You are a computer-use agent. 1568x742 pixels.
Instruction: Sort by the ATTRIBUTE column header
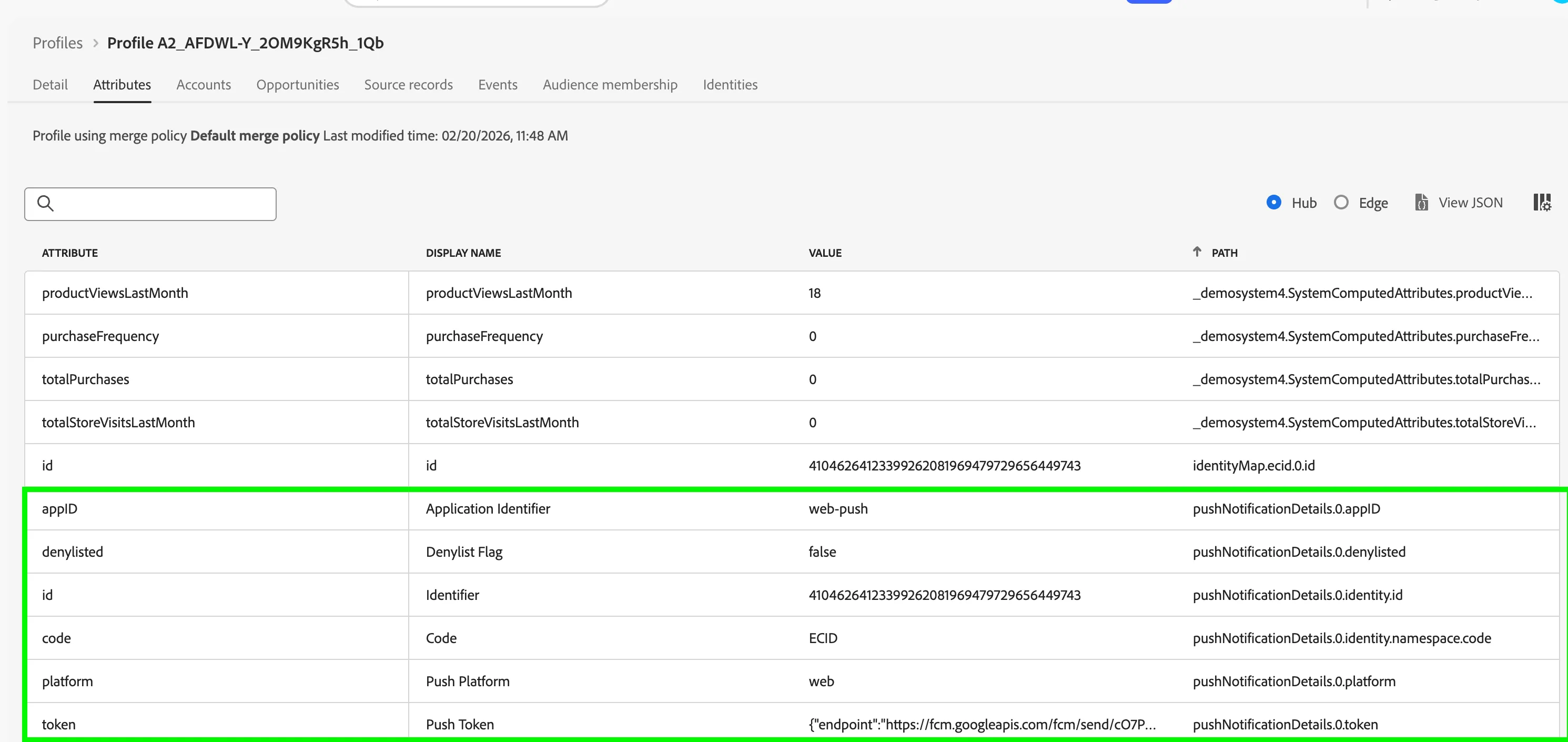(70, 253)
